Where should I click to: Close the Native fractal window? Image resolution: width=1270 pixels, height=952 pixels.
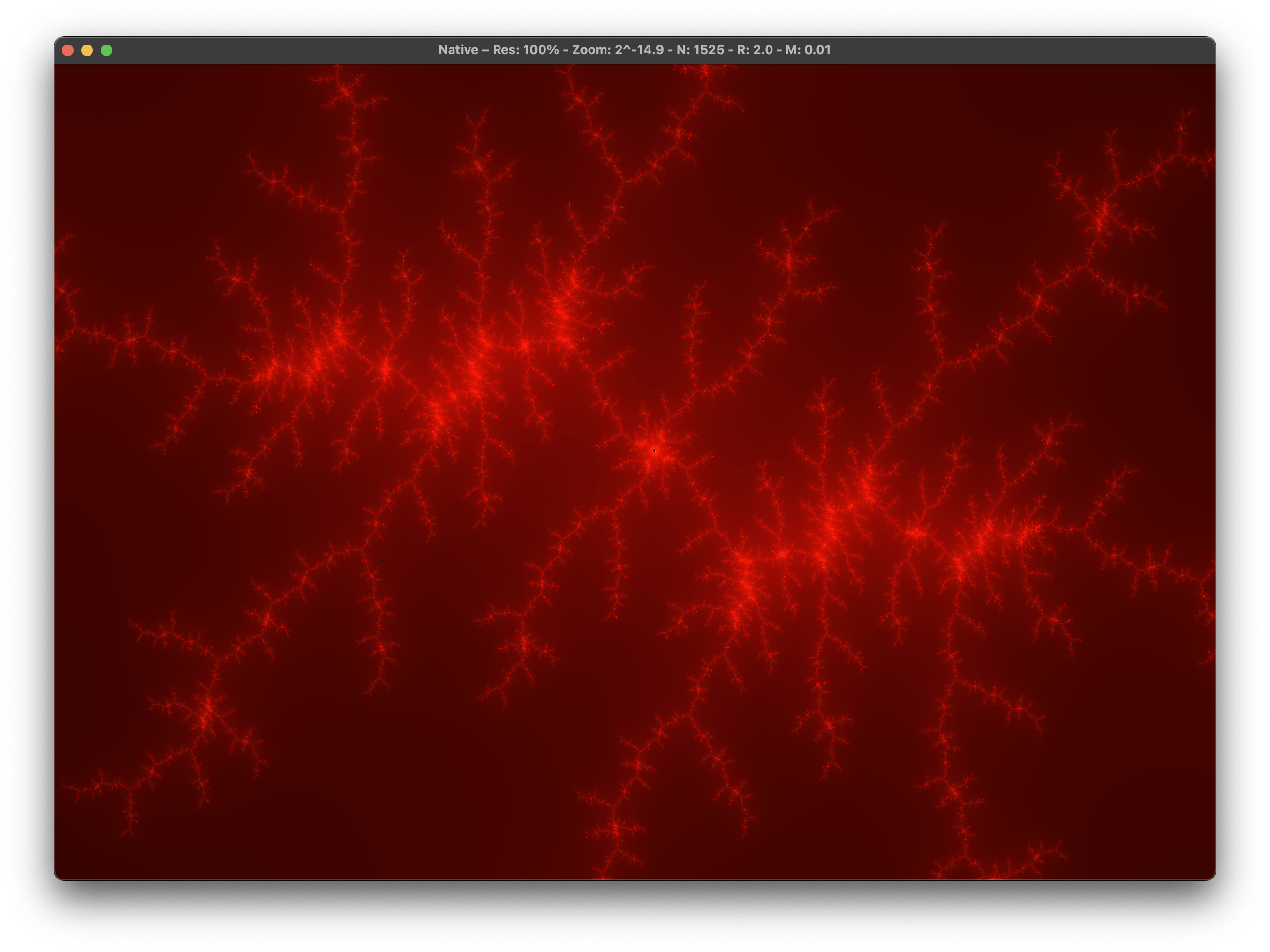(68, 50)
